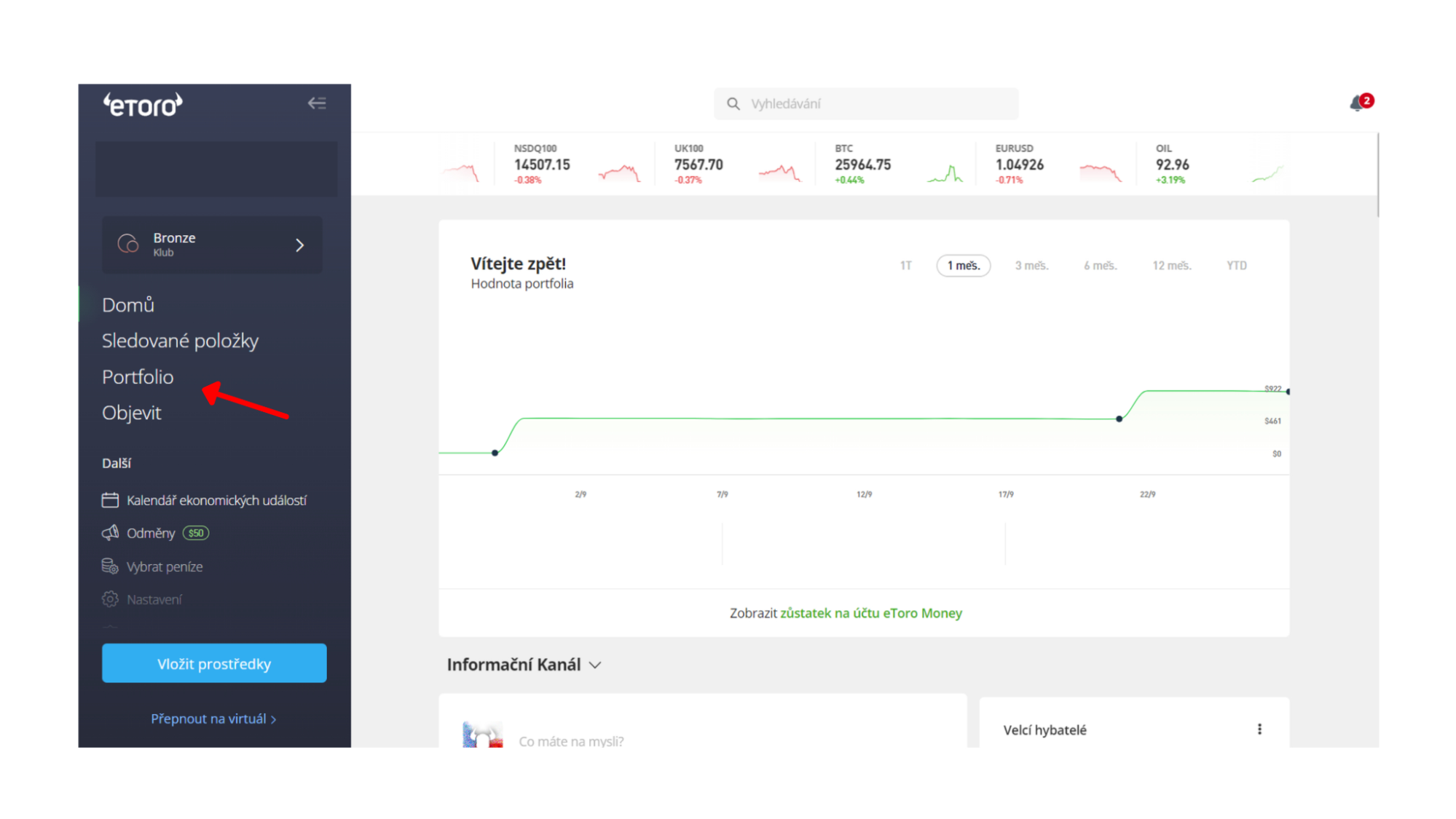Navigate to Sledované položky
1456x819 pixels.
point(180,340)
